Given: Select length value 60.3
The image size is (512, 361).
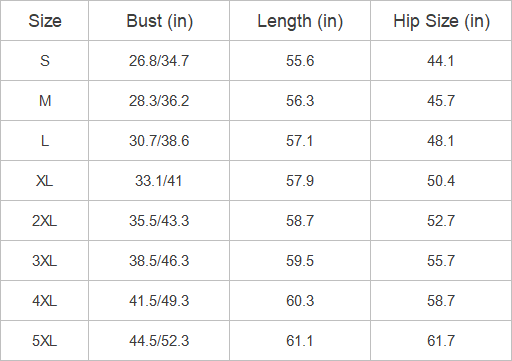Looking at the screenshot, I should 300,301.
